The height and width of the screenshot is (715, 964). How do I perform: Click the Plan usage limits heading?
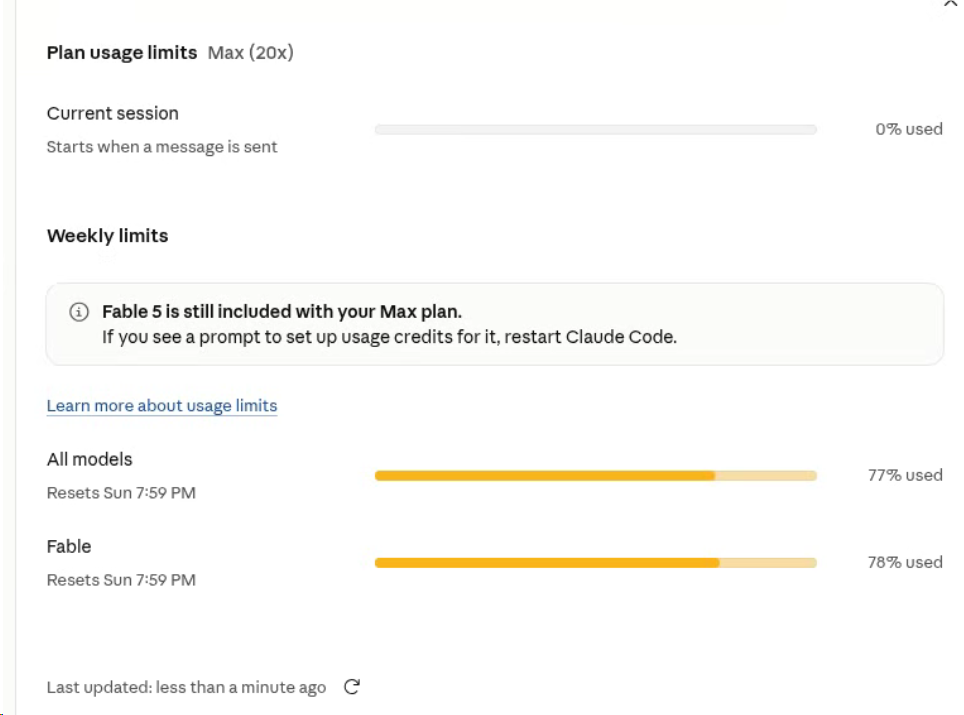pyautogui.click(x=122, y=53)
